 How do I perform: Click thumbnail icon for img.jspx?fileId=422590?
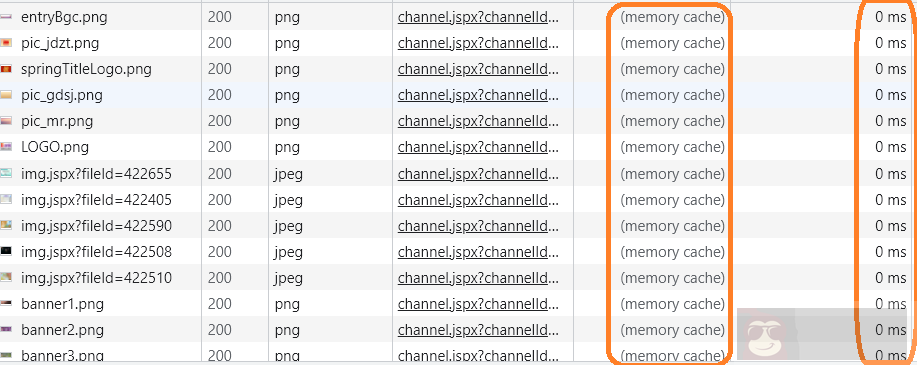pos(6,226)
